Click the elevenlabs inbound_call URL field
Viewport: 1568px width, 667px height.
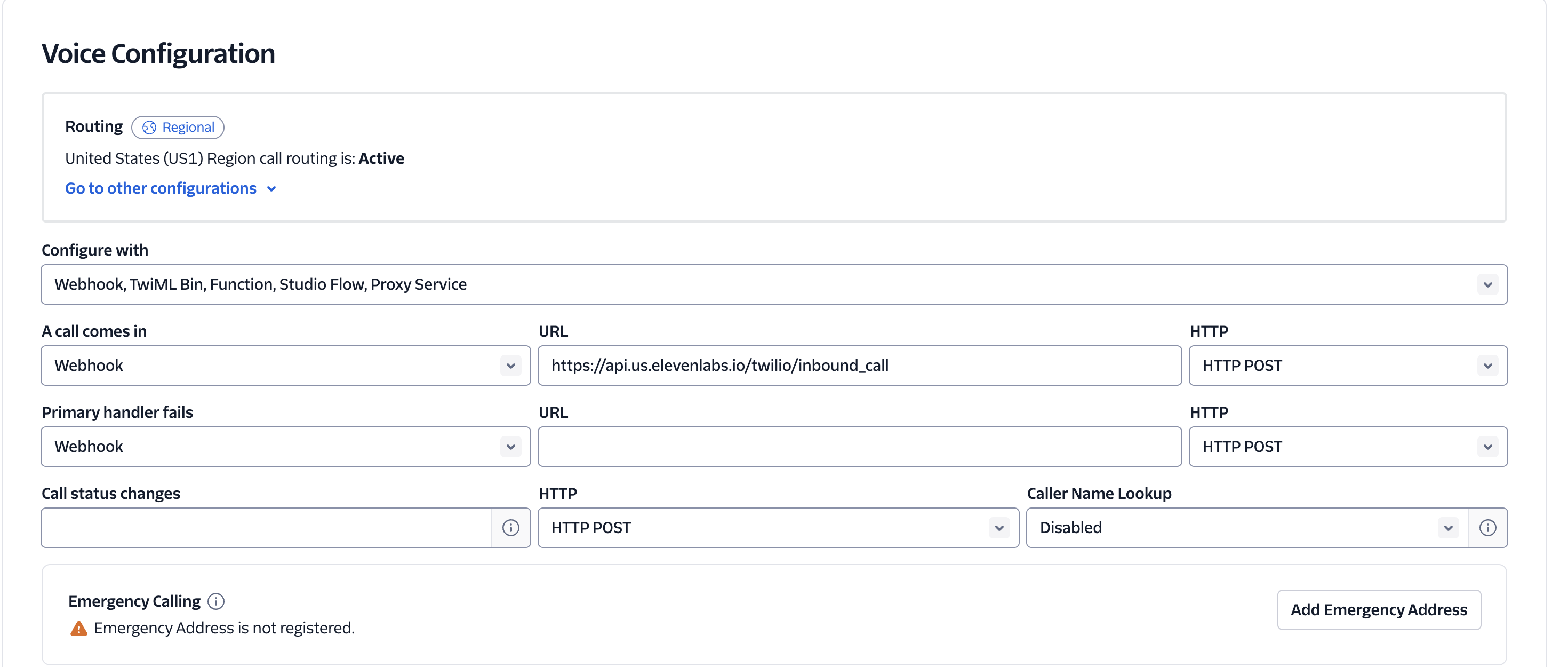pyautogui.click(x=859, y=366)
